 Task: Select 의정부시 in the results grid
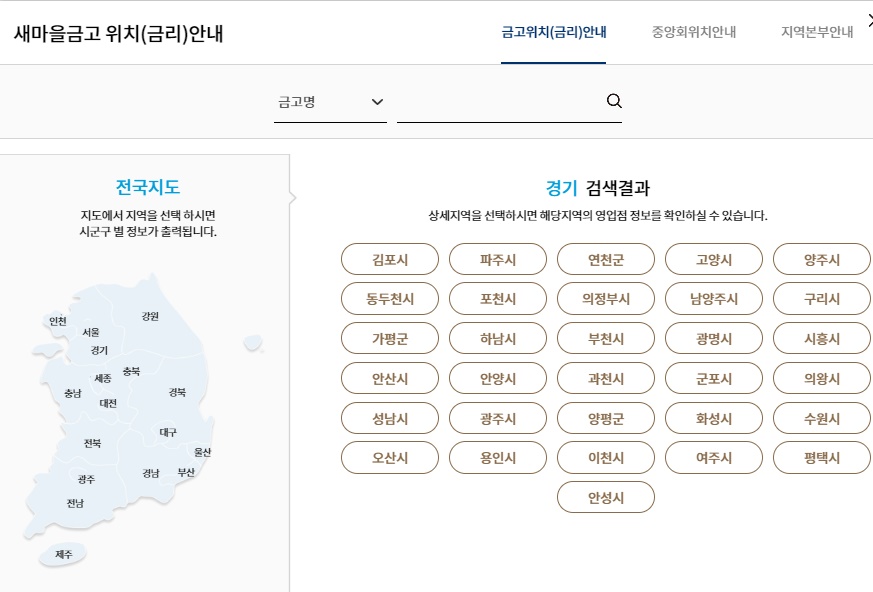point(605,298)
